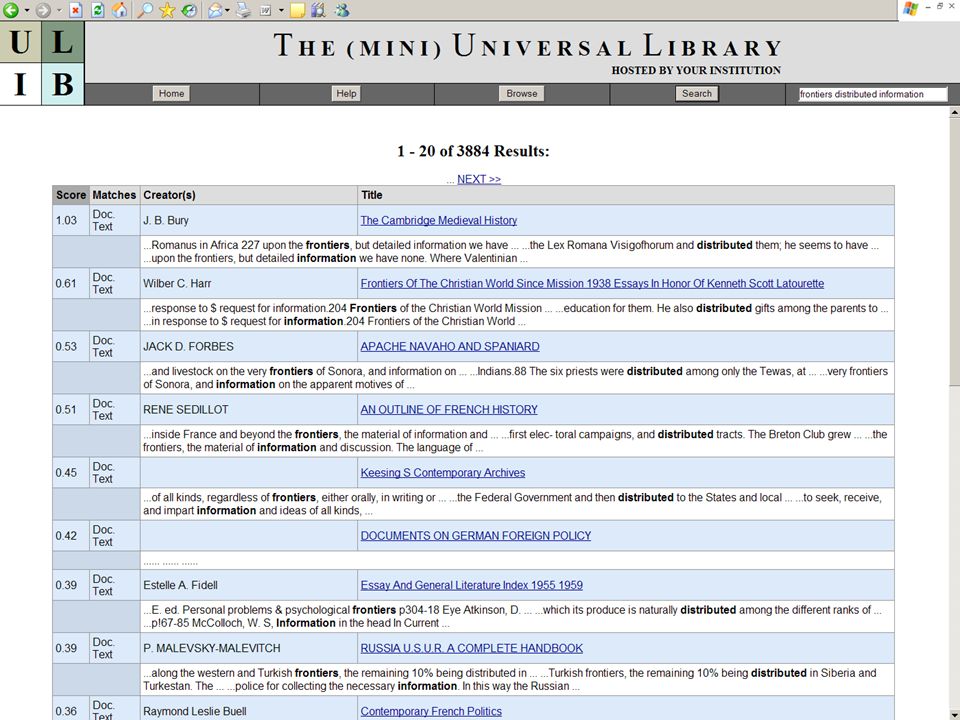The width and height of the screenshot is (960, 720).
Task: Open DOCUMENTS ON GERMAN FOREIGN POLICY link
Action: (476, 536)
